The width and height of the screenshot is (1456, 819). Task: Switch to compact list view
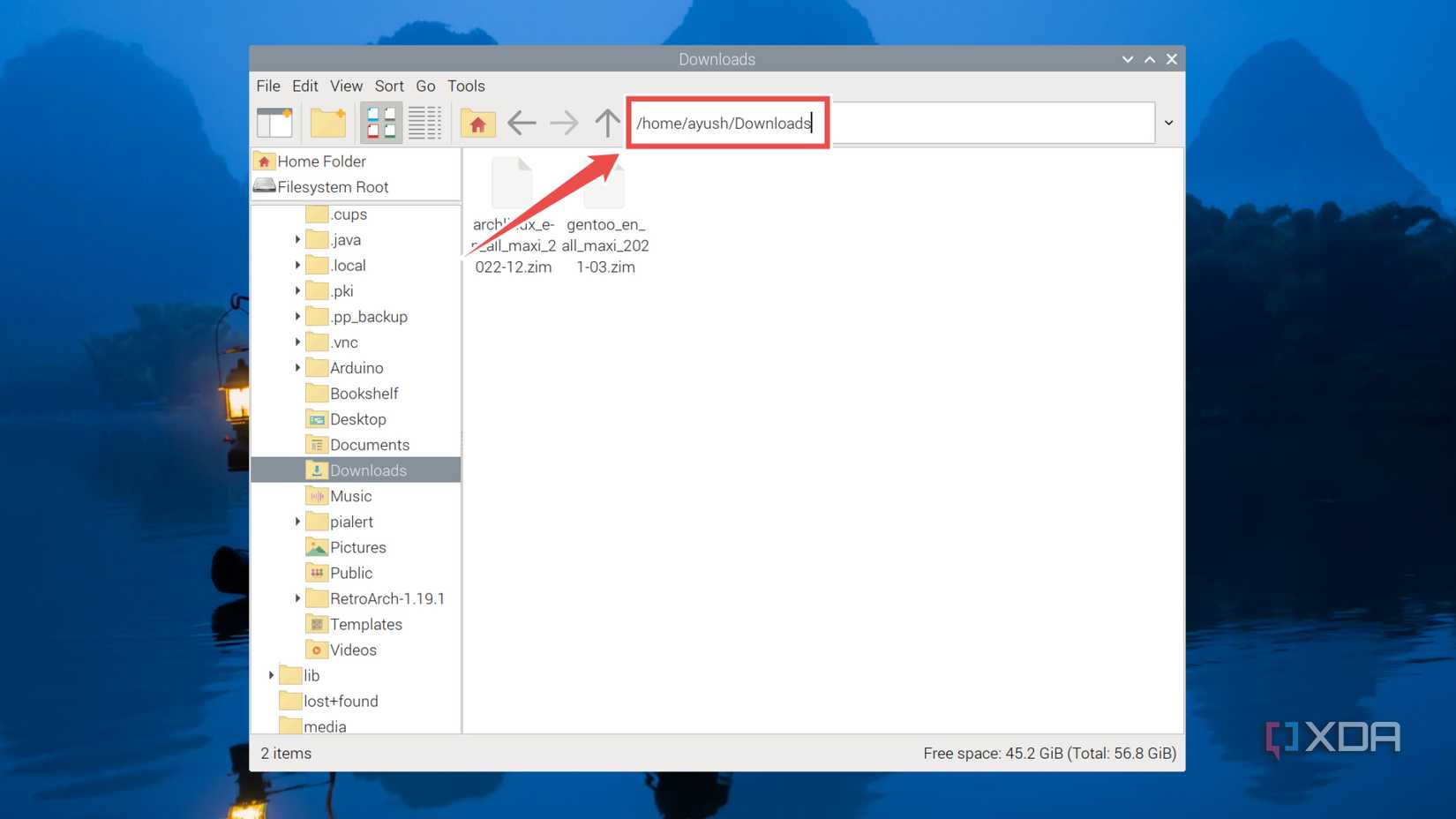click(x=424, y=123)
